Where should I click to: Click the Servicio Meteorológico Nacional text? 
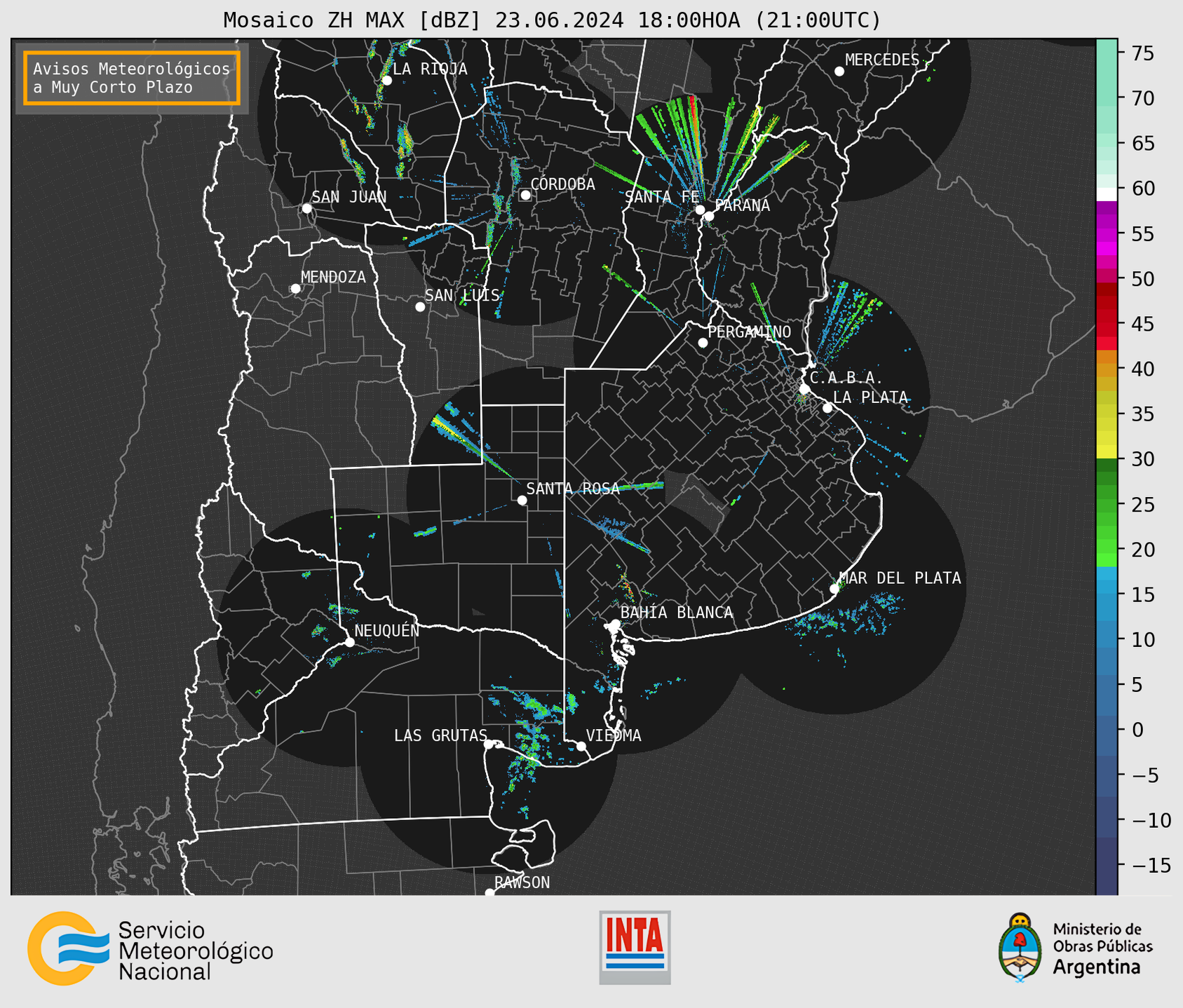196,951
